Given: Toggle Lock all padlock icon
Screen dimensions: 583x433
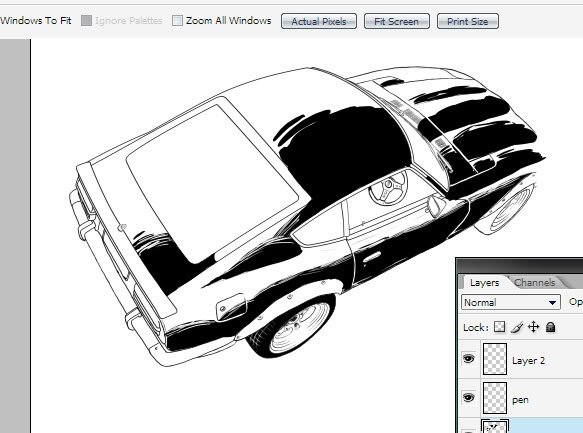Looking at the screenshot, I should click(551, 327).
